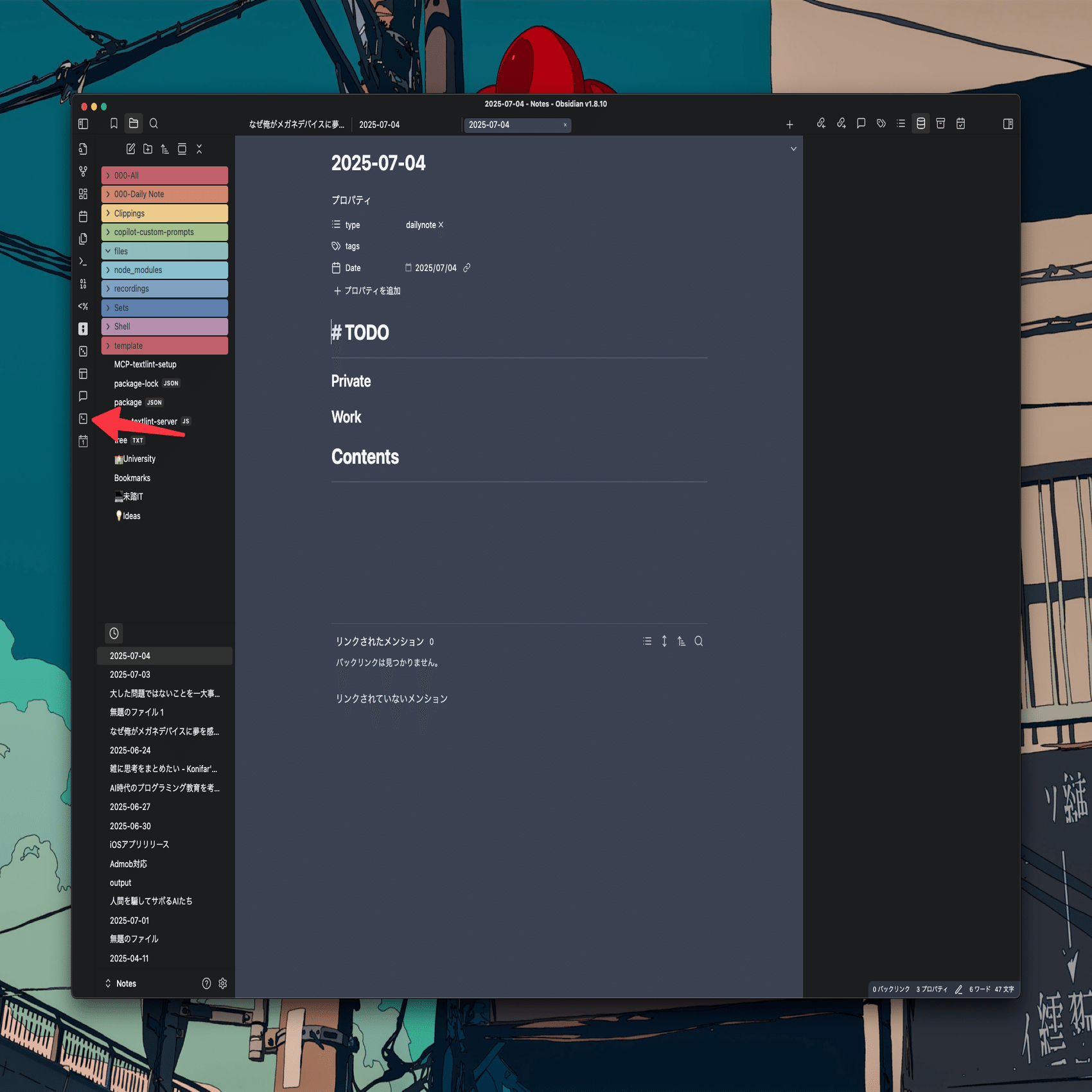
Task: Collapse the files folder
Action: [x=164, y=251]
